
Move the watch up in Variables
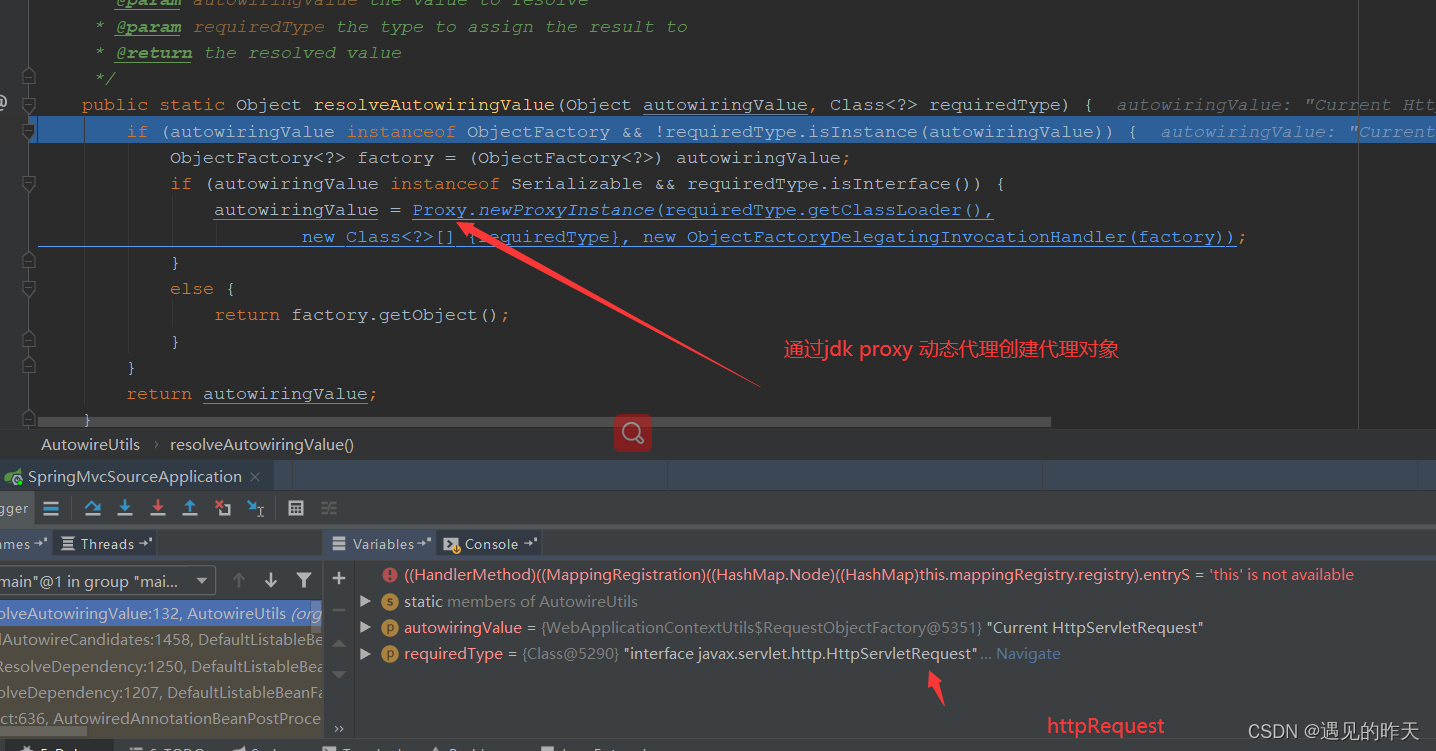(x=339, y=642)
